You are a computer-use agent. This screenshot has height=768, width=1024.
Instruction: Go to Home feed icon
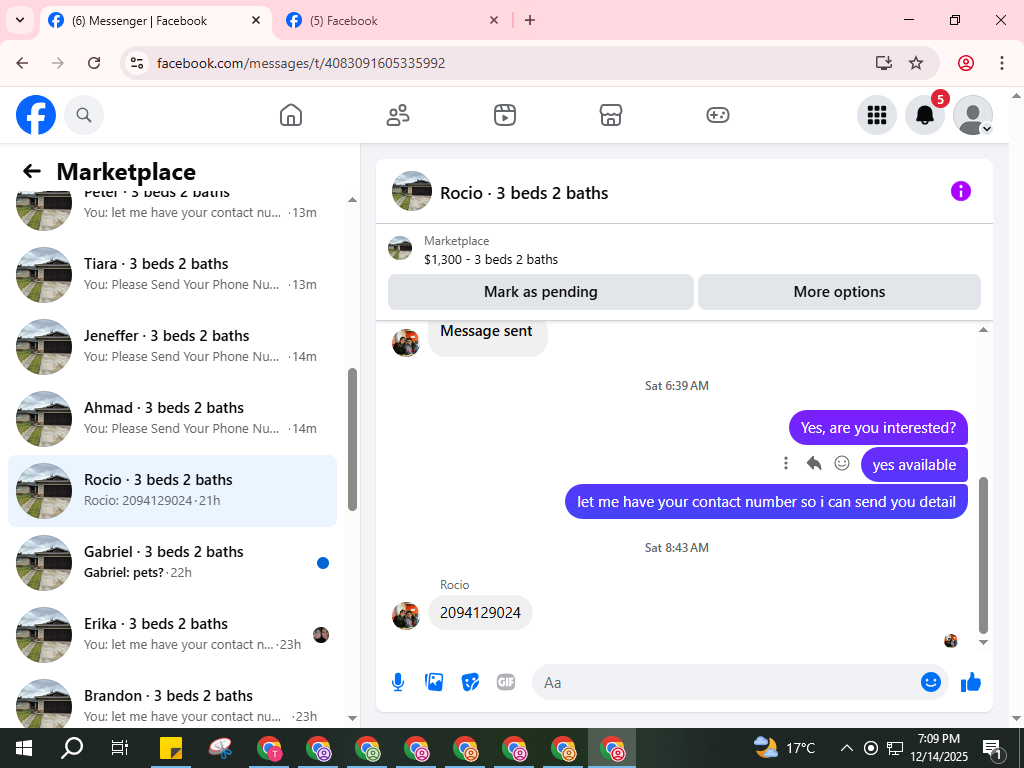point(291,115)
